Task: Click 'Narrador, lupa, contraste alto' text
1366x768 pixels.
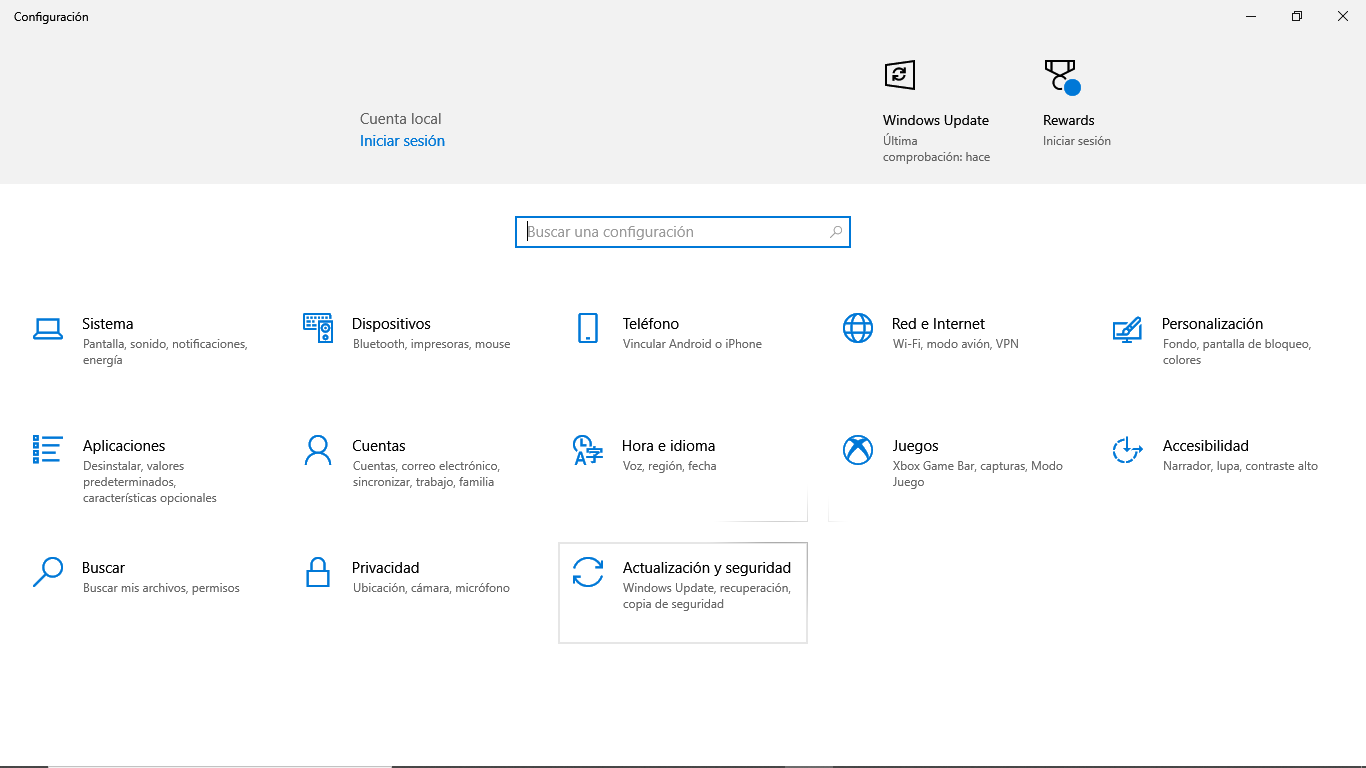Action: [x=1240, y=466]
